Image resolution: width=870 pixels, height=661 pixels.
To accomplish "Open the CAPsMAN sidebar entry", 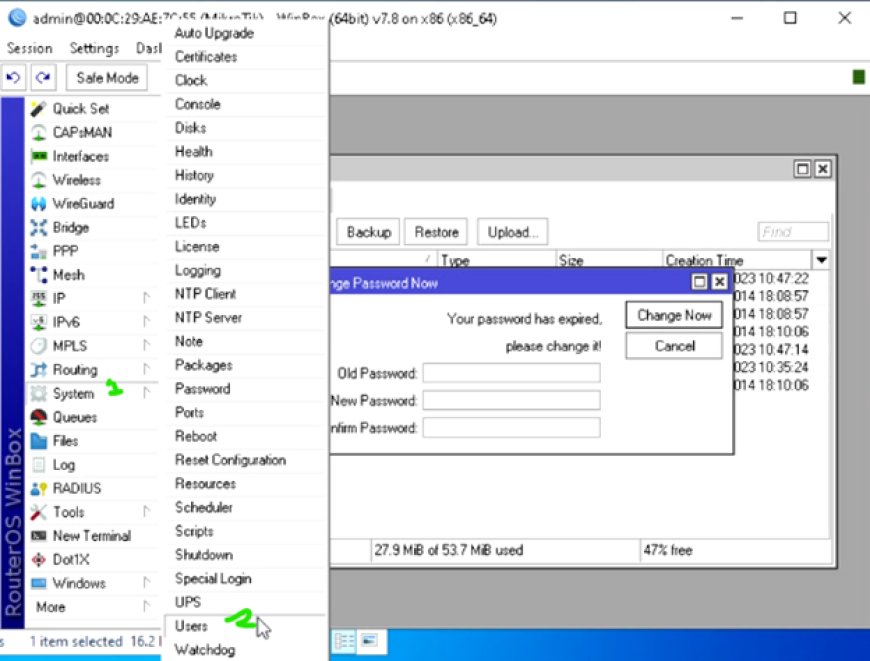I will point(82,133).
